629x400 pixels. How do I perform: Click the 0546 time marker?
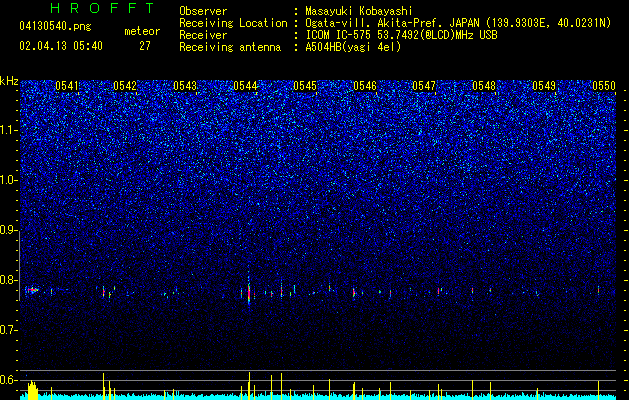(365, 86)
